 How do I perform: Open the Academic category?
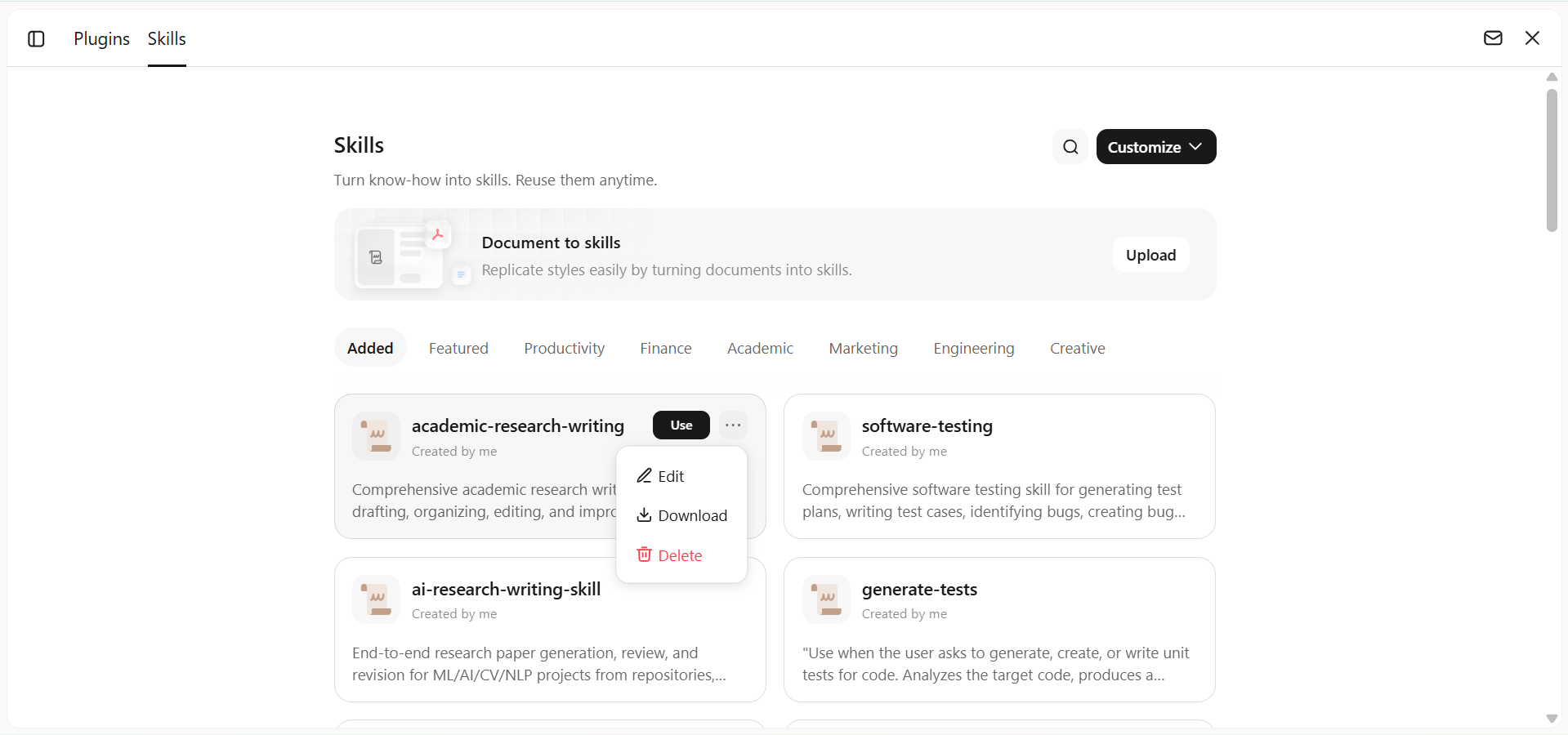coord(760,348)
